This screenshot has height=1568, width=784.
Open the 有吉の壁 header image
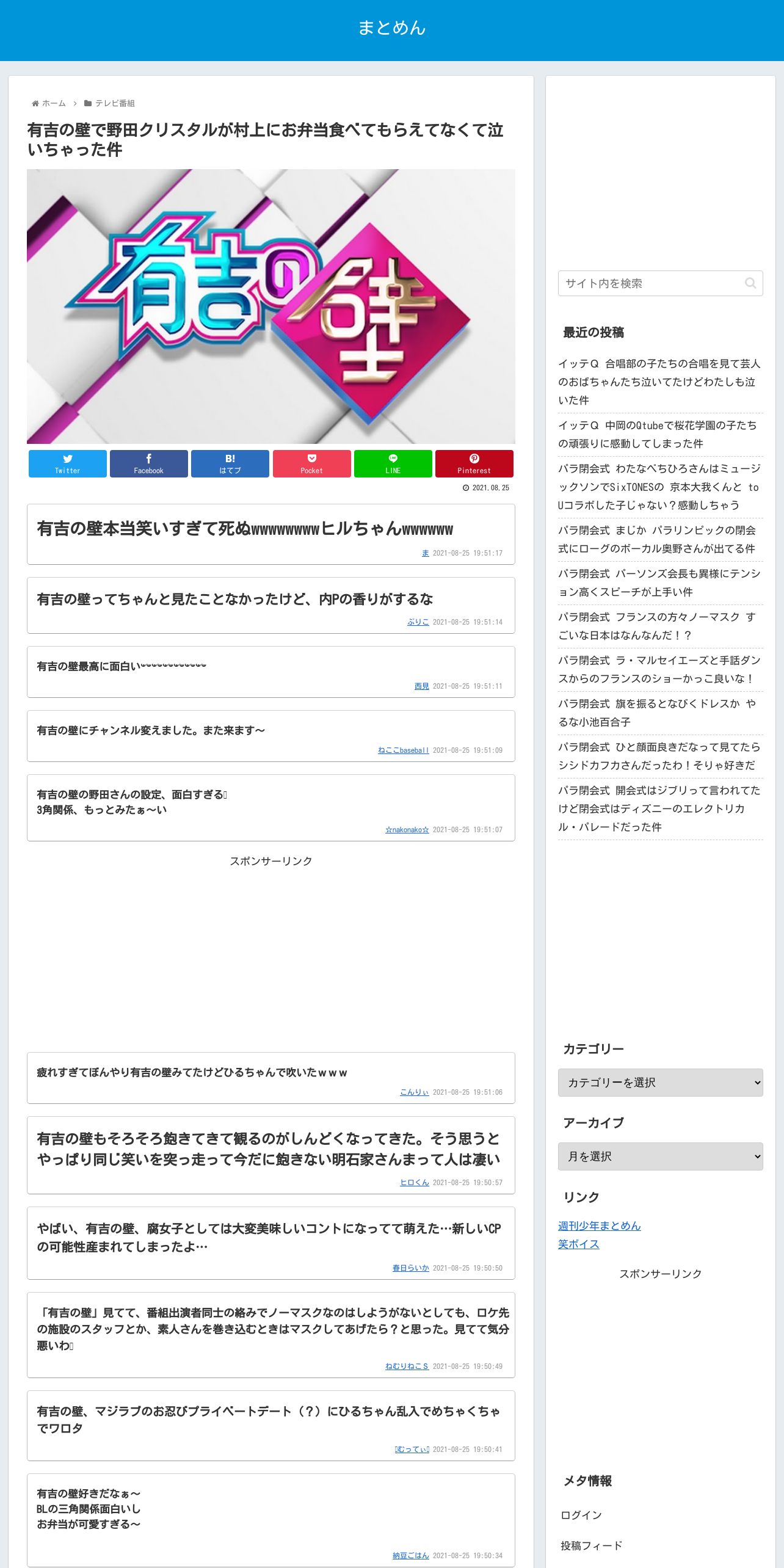[x=271, y=307]
